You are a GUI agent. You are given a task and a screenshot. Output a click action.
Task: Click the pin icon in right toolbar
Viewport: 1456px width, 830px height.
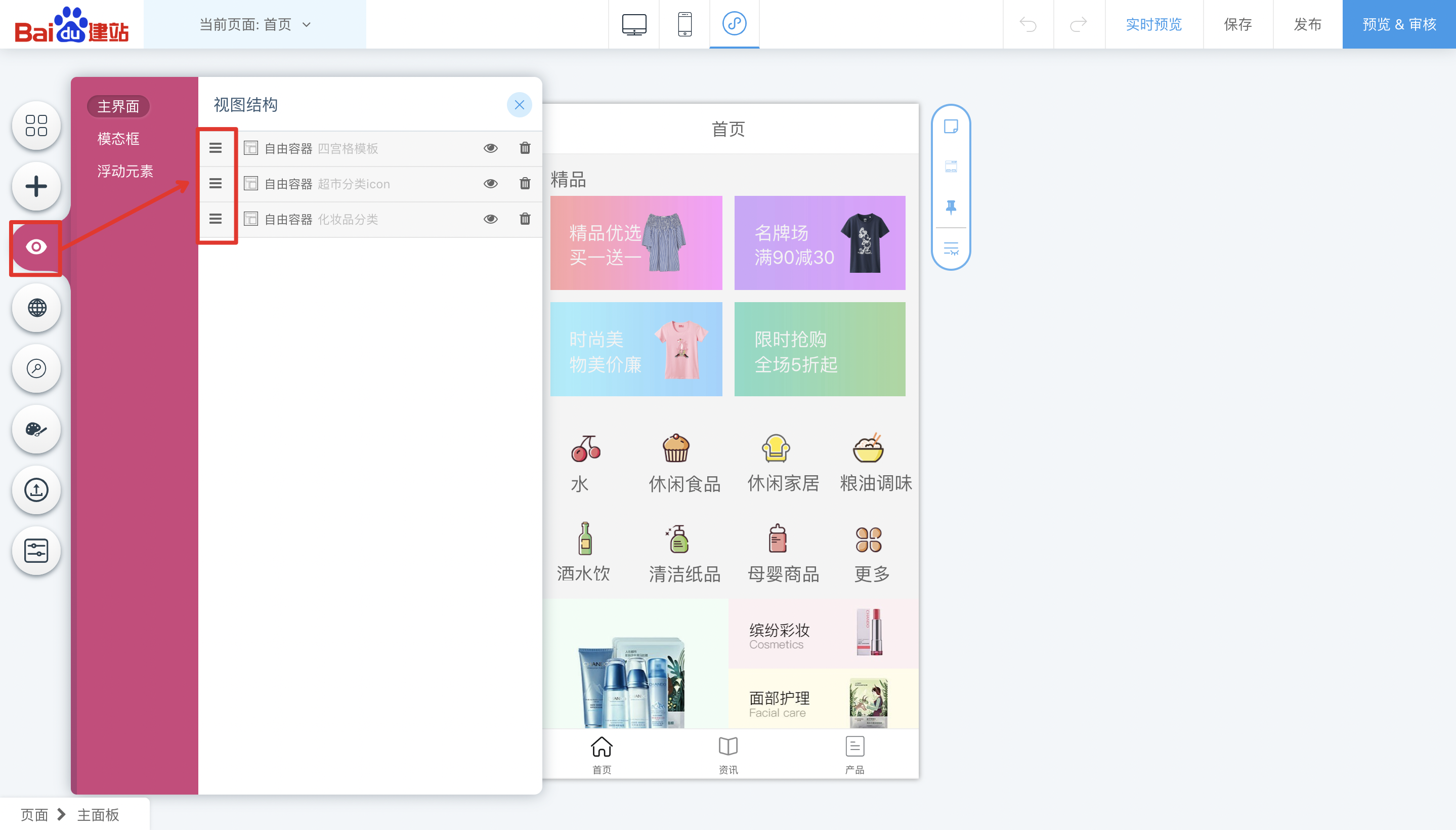coord(951,207)
